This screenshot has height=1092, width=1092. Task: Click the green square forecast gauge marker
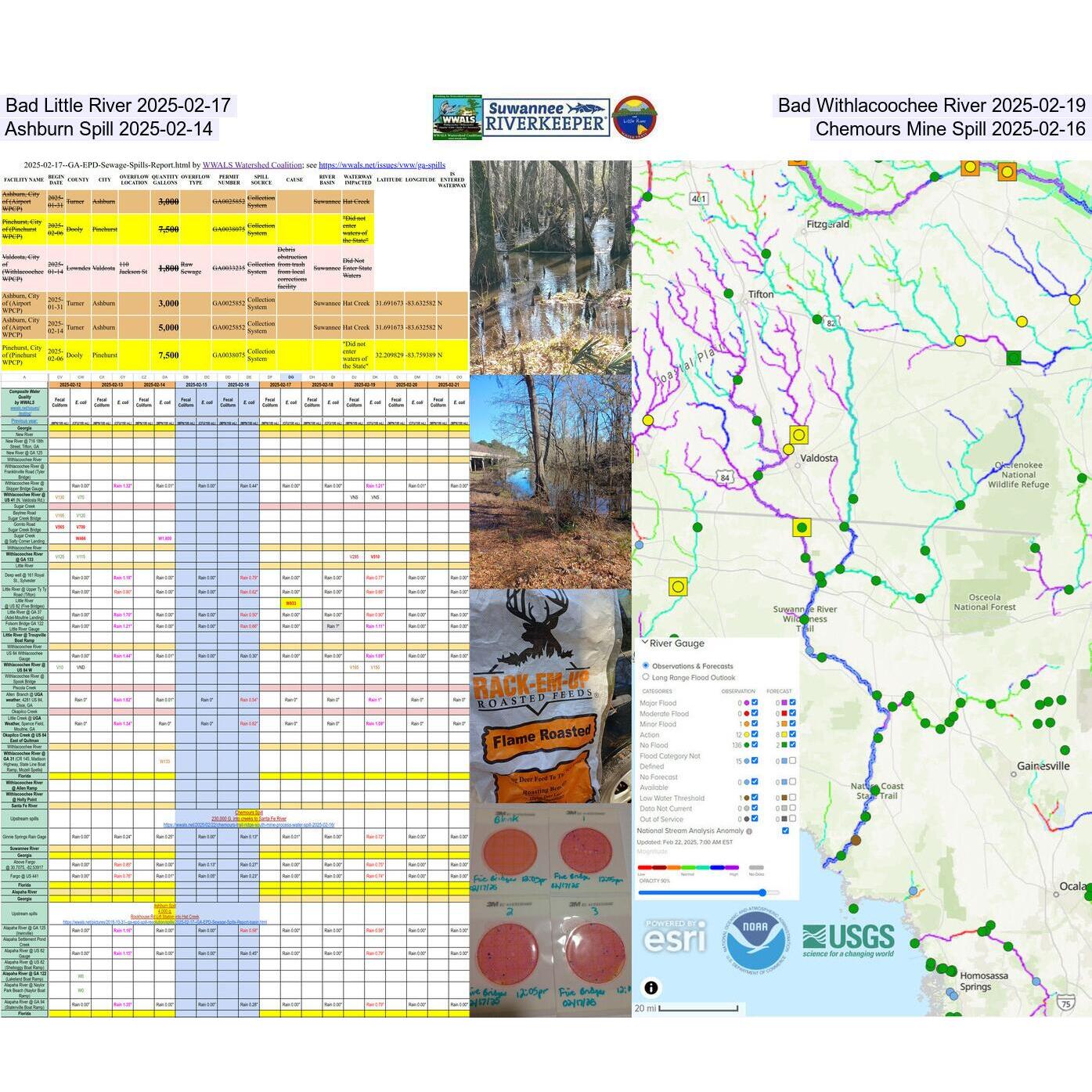(1014, 358)
